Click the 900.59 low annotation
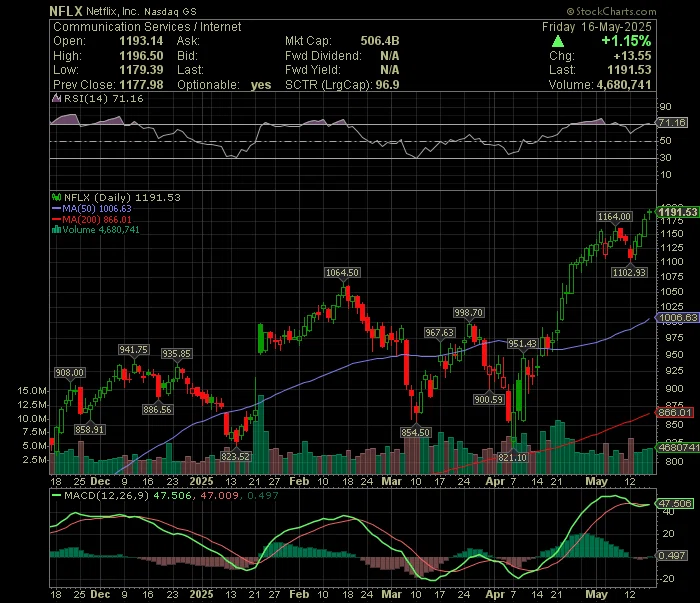Image resolution: width=700 pixels, height=603 pixels. (x=488, y=399)
